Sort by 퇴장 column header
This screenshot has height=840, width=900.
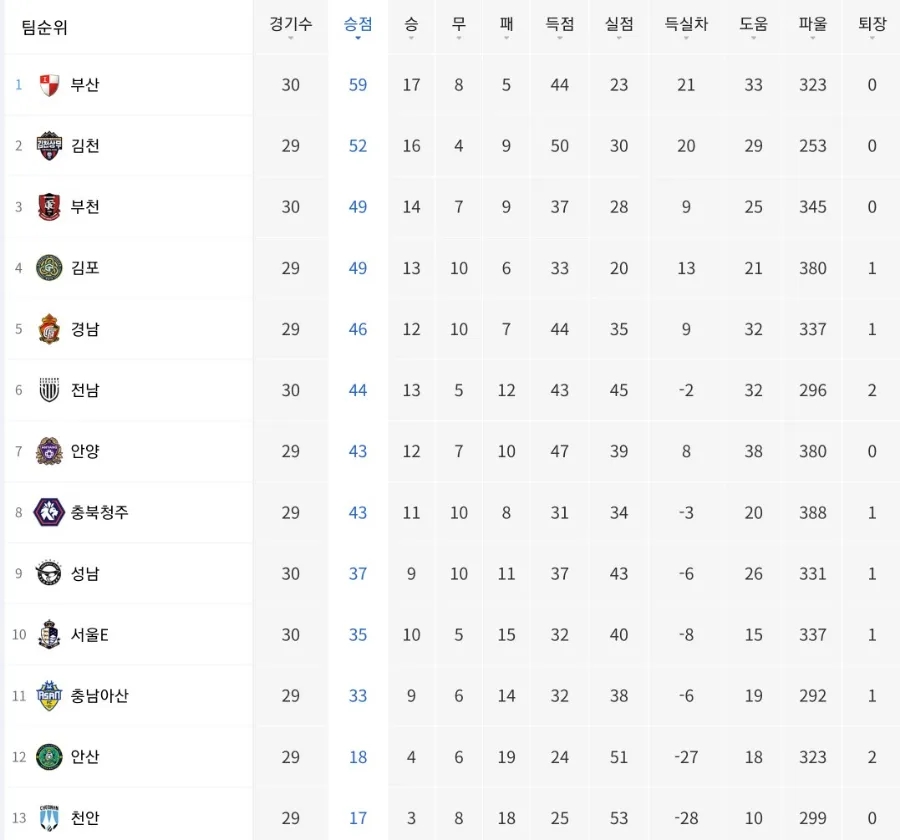[872, 26]
